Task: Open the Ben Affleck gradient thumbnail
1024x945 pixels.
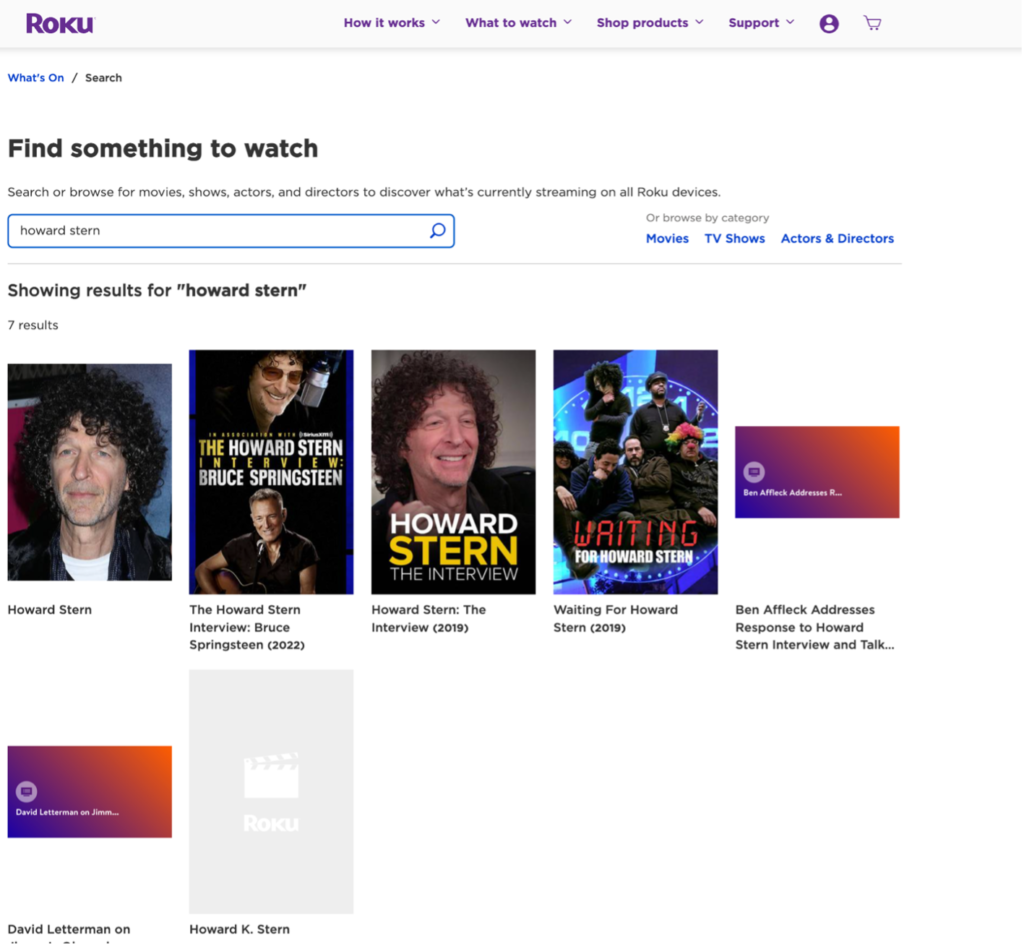Action: pyautogui.click(x=817, y=472)
